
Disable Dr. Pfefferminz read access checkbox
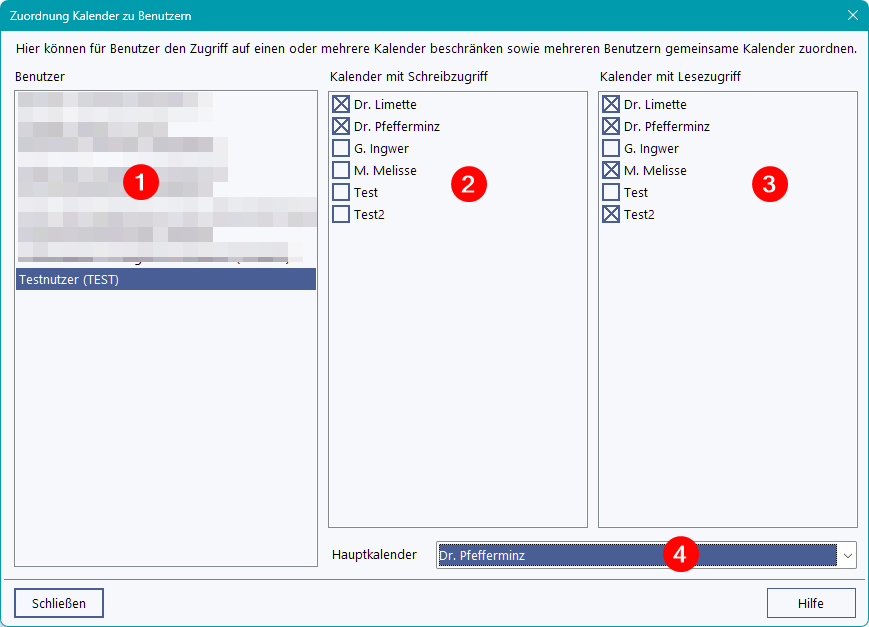611,126
